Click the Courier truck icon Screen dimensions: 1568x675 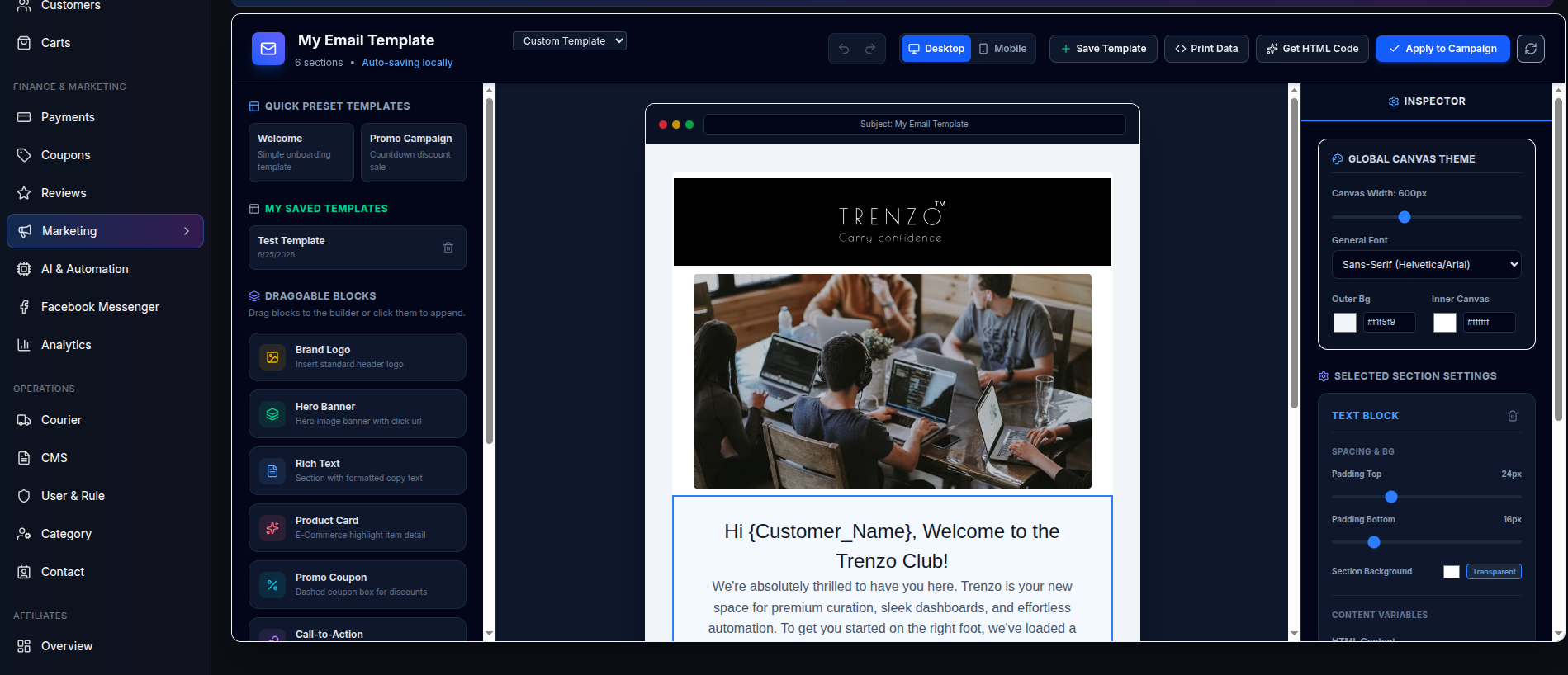[x=24, y=420]
